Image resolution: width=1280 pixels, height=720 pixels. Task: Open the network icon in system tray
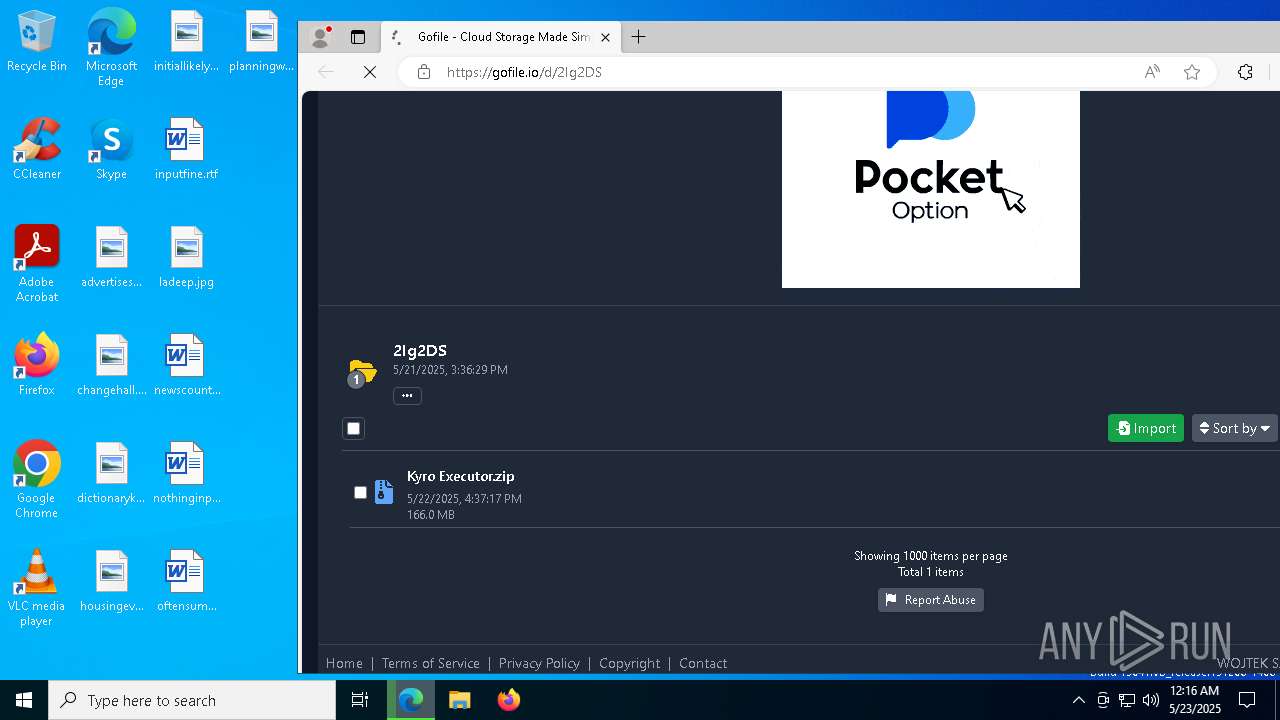tap(1127, 700)
